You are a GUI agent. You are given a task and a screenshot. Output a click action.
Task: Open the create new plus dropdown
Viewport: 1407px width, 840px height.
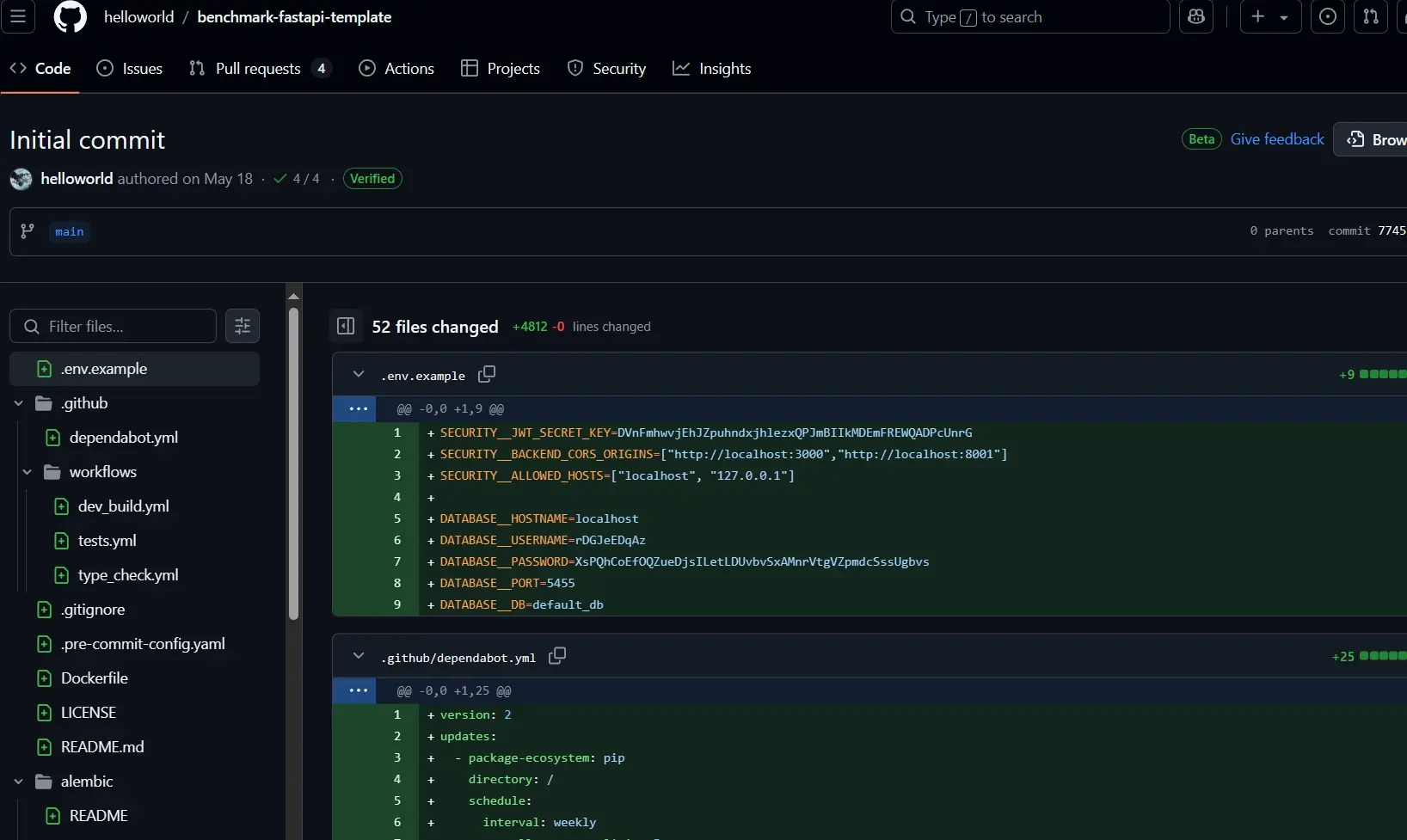[1269, 17]
